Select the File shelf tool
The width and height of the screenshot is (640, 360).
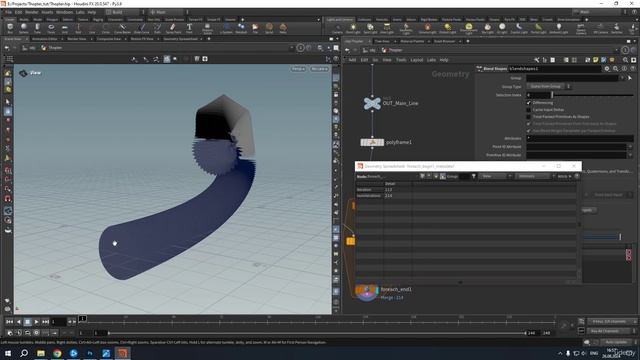255,28
